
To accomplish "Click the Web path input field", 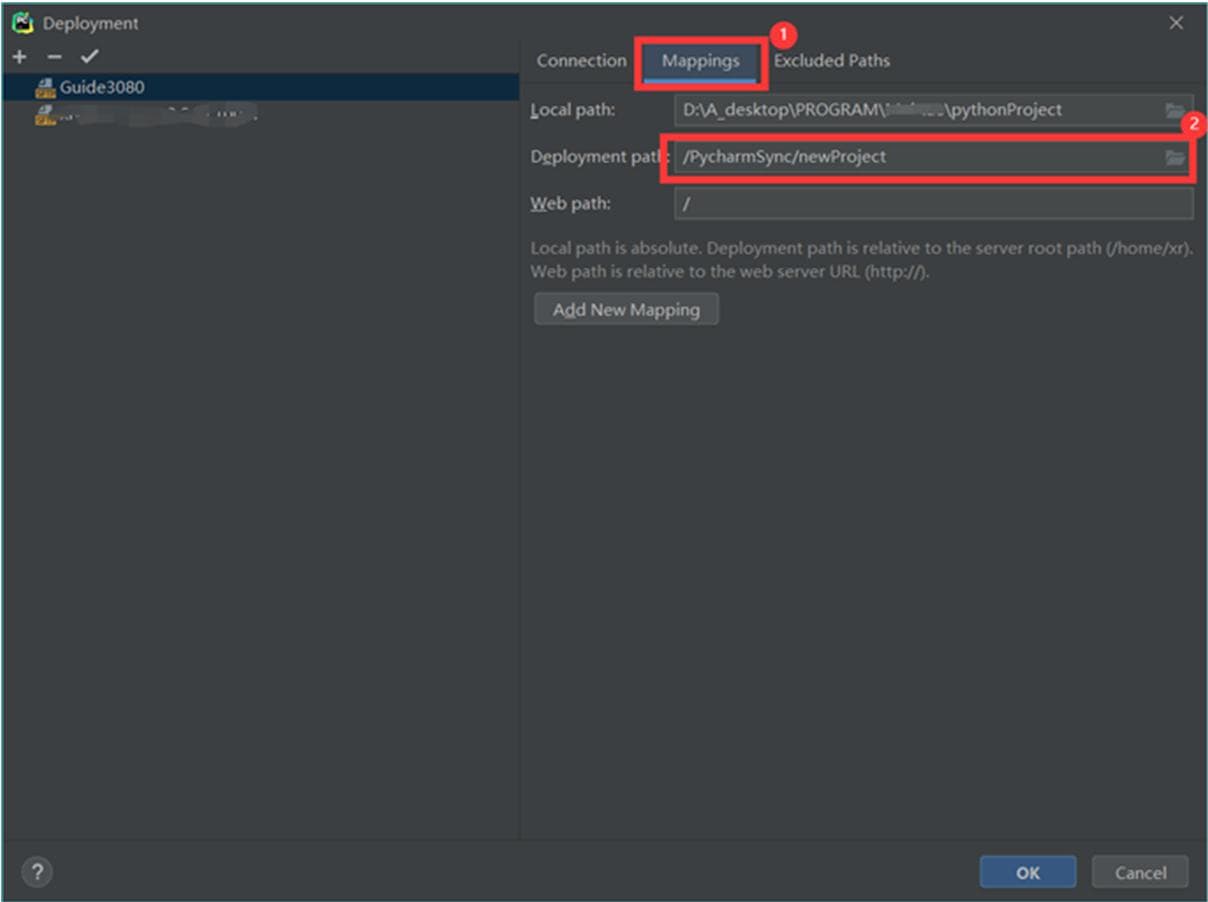I will tap(933, 204).
